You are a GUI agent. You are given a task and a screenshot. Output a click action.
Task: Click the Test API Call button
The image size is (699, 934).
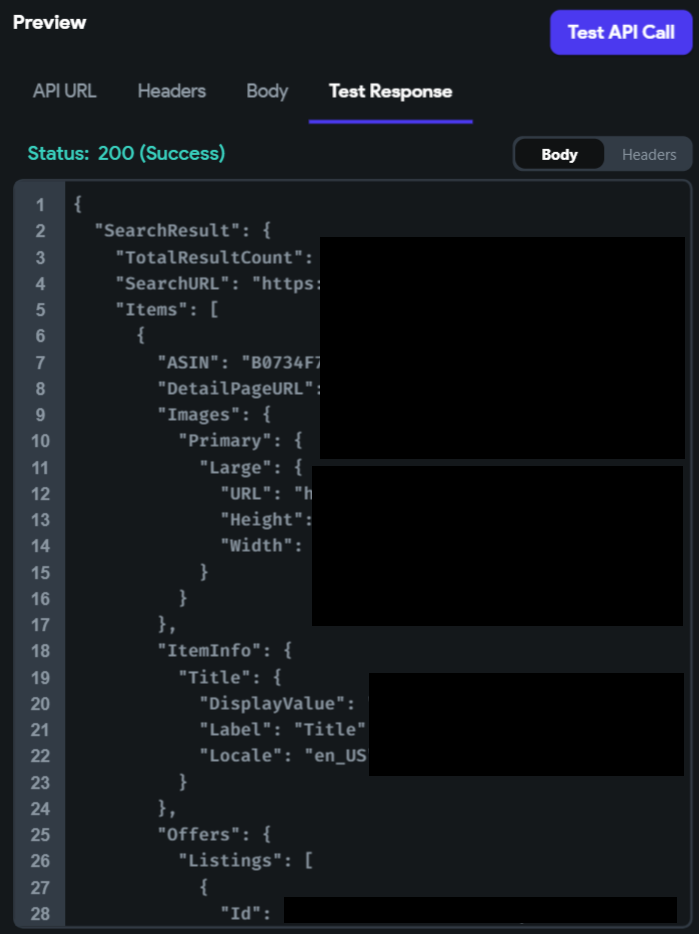(620, 32)
